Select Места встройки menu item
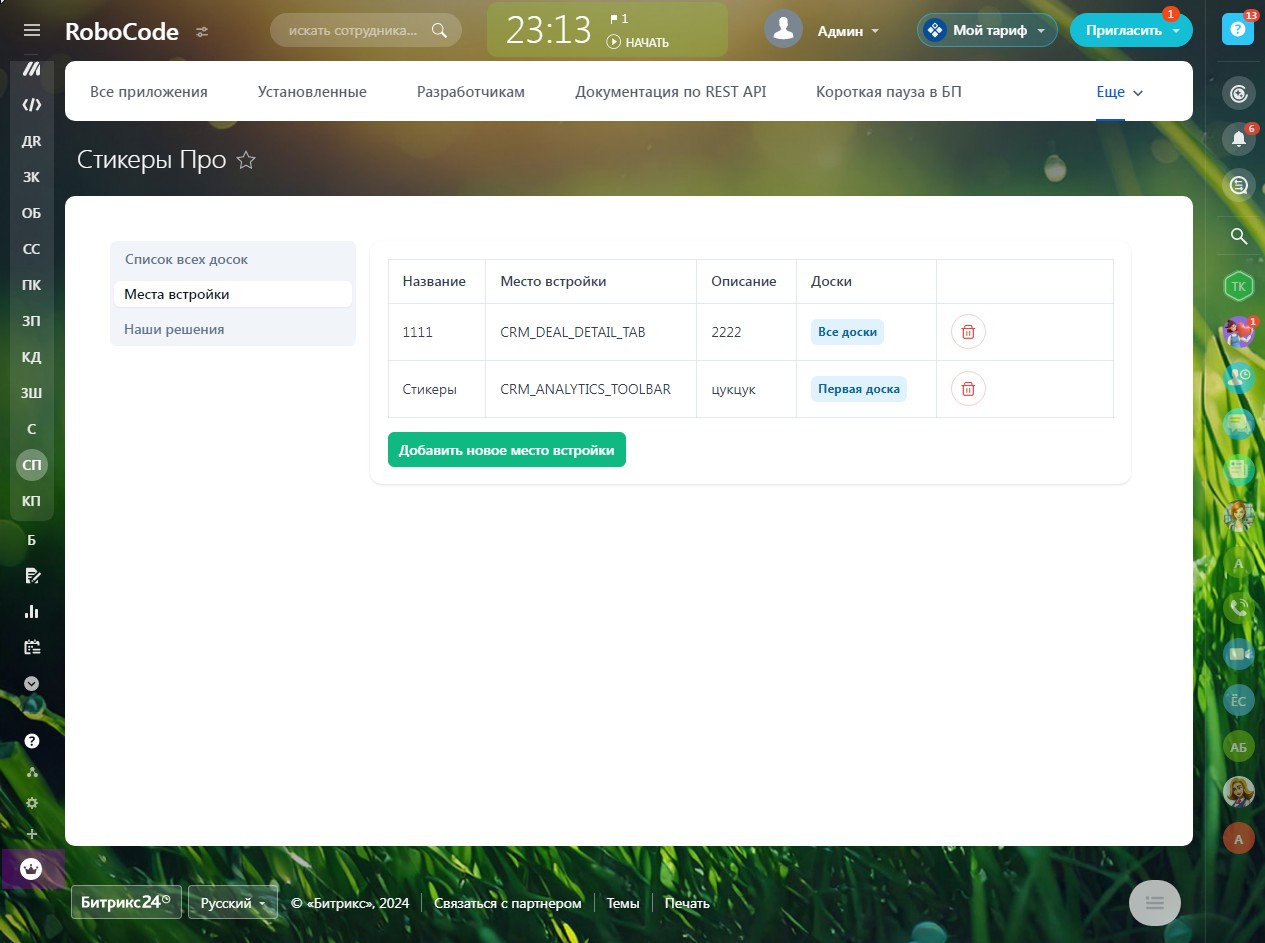 tap(233, 294)
